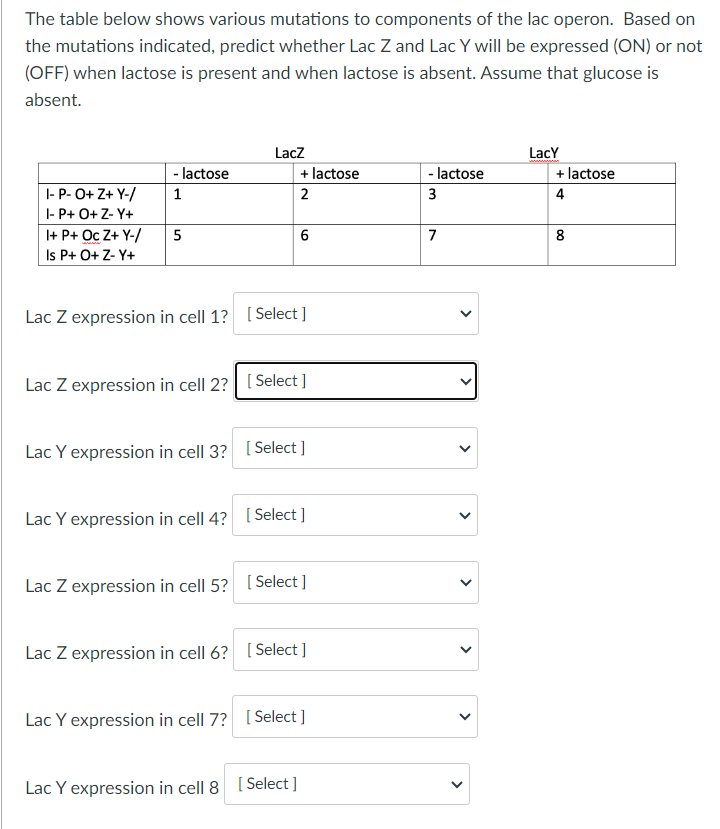Open the highlighted cell 2 Lac Z dropdown
The width and height of the screenshot is (720, 829).
[355, 380]
